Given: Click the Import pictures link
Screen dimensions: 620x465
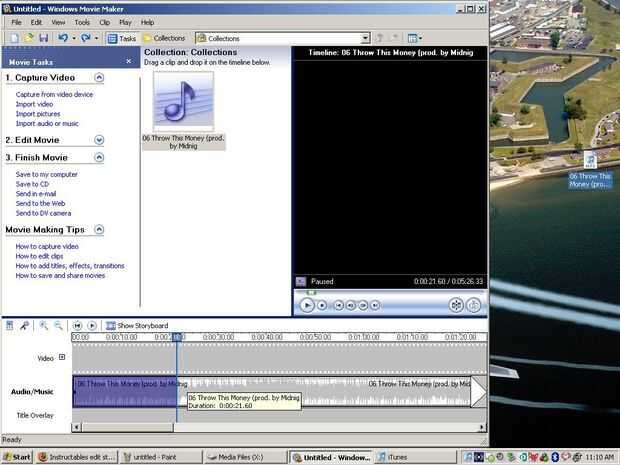Looking at the screenshot, I should coord(38,114).
